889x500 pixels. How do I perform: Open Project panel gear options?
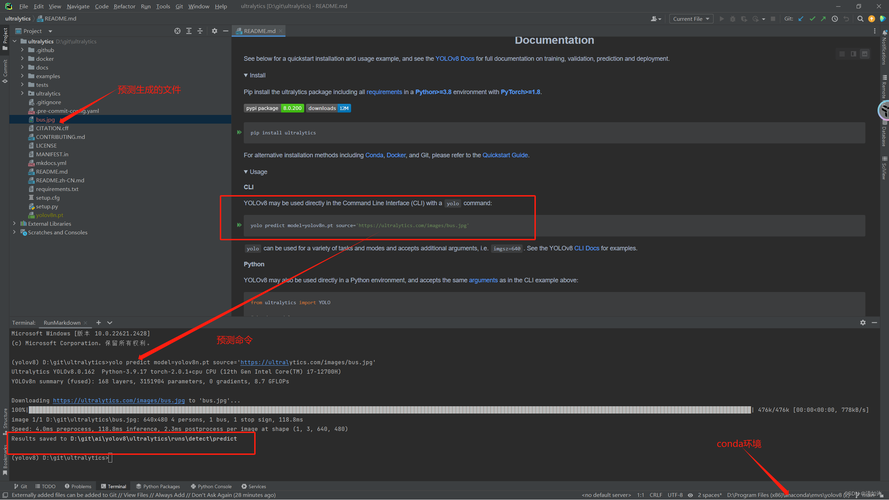[214, 31]
